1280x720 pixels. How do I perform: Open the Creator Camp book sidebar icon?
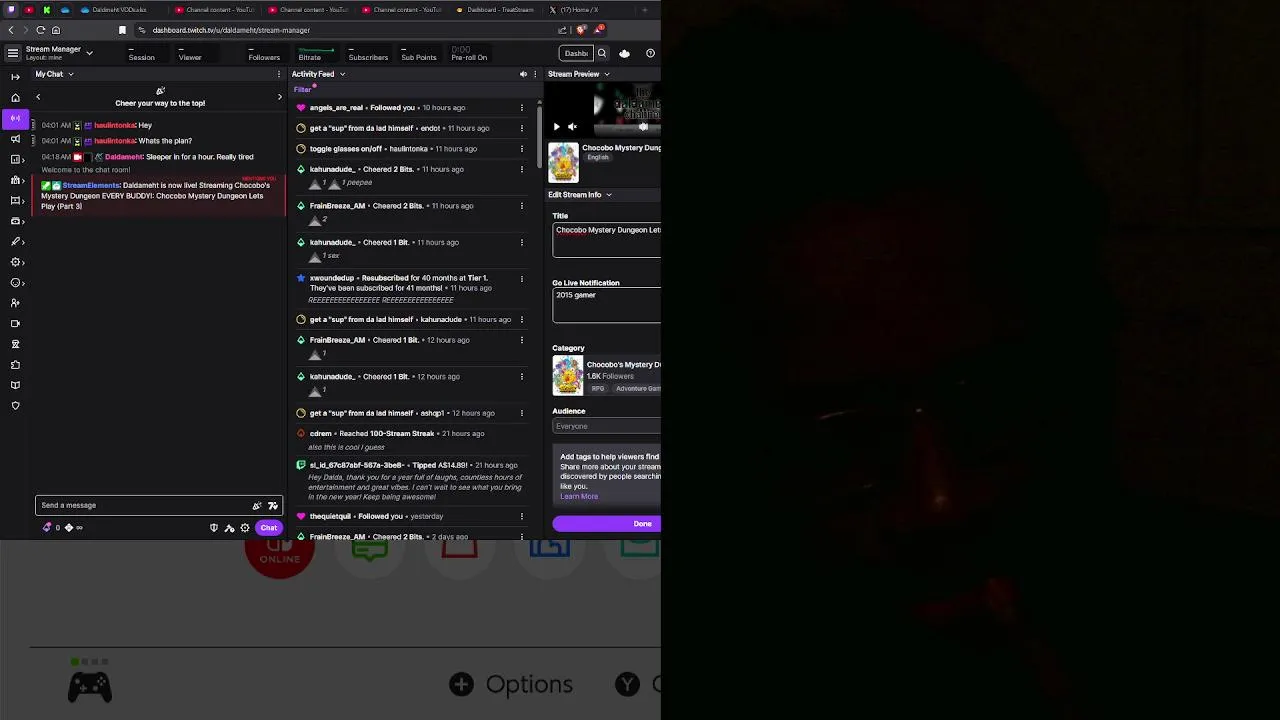point(15,385)
